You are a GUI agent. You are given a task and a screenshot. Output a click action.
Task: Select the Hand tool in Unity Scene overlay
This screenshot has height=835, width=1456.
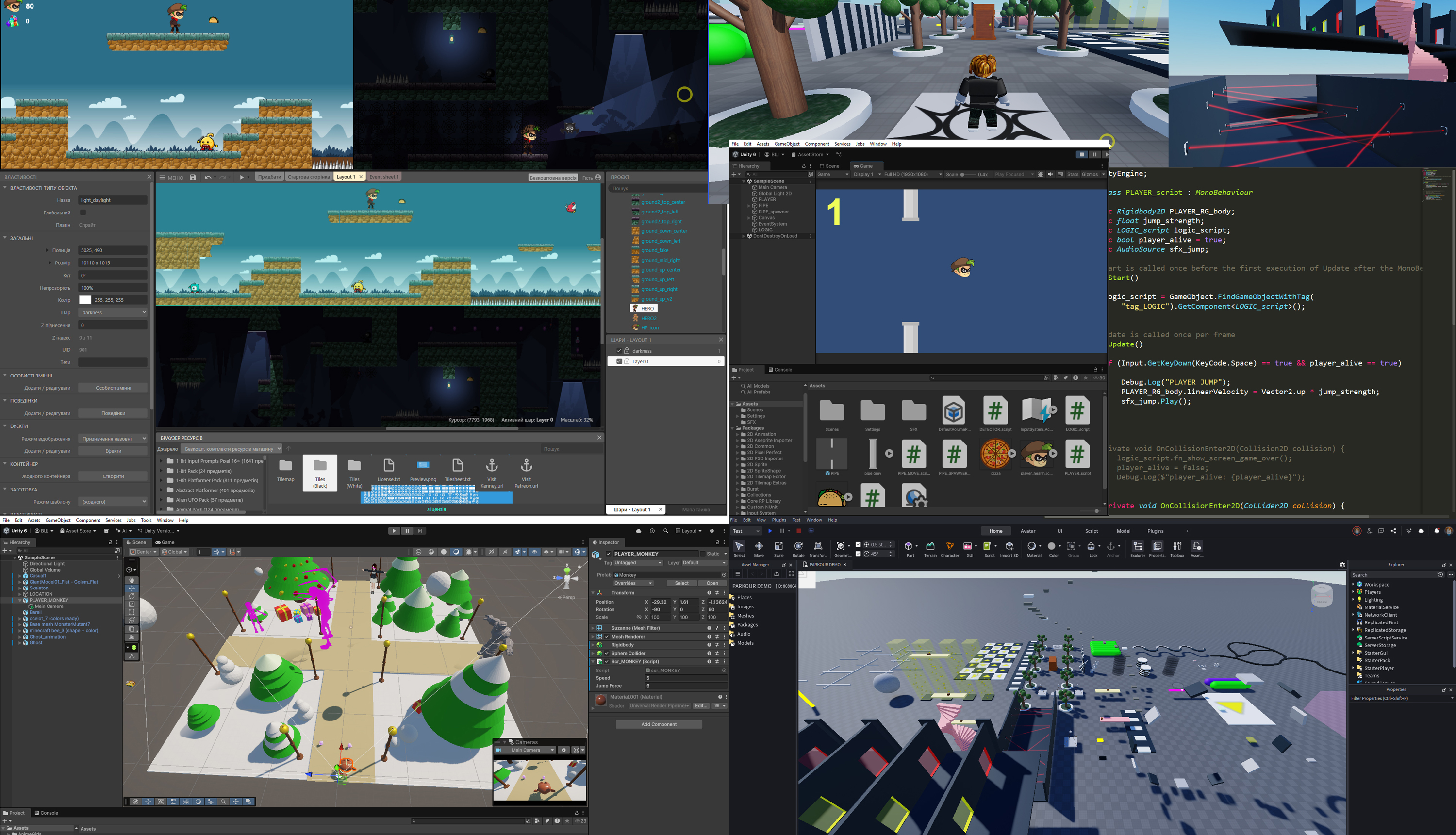(132, 580)
